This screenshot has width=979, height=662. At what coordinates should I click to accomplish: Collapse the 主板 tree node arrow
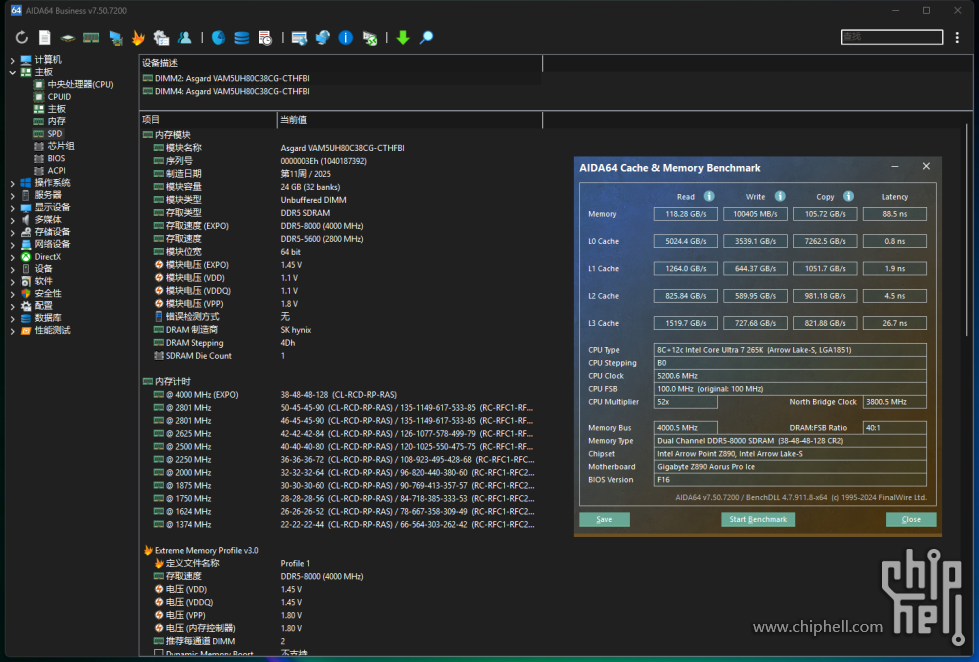[12, 72]
